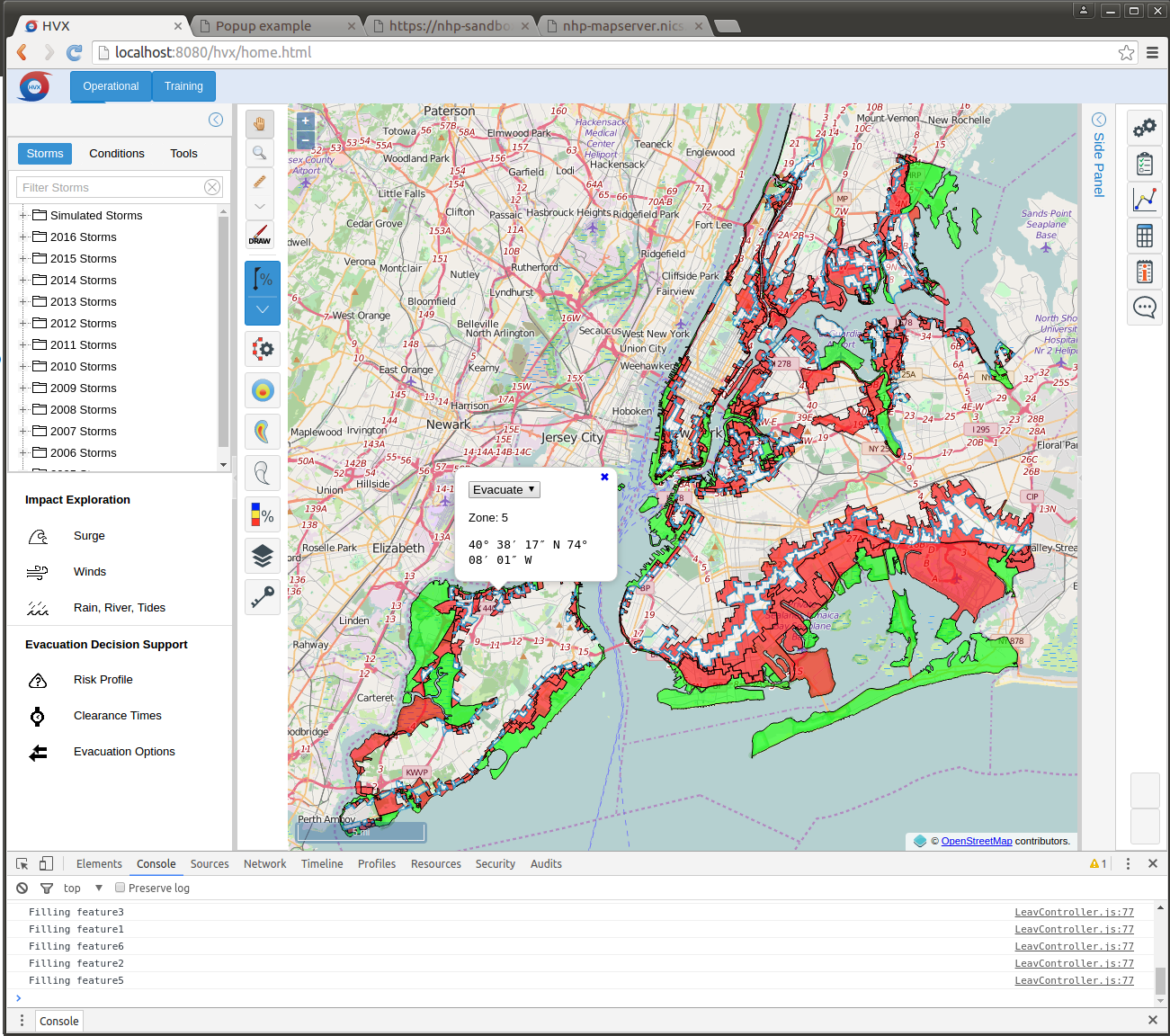The height and width of the screenshot is (1036, 1170).
Task: Open the Network tab in DevTools
Action: coord(264,863)
